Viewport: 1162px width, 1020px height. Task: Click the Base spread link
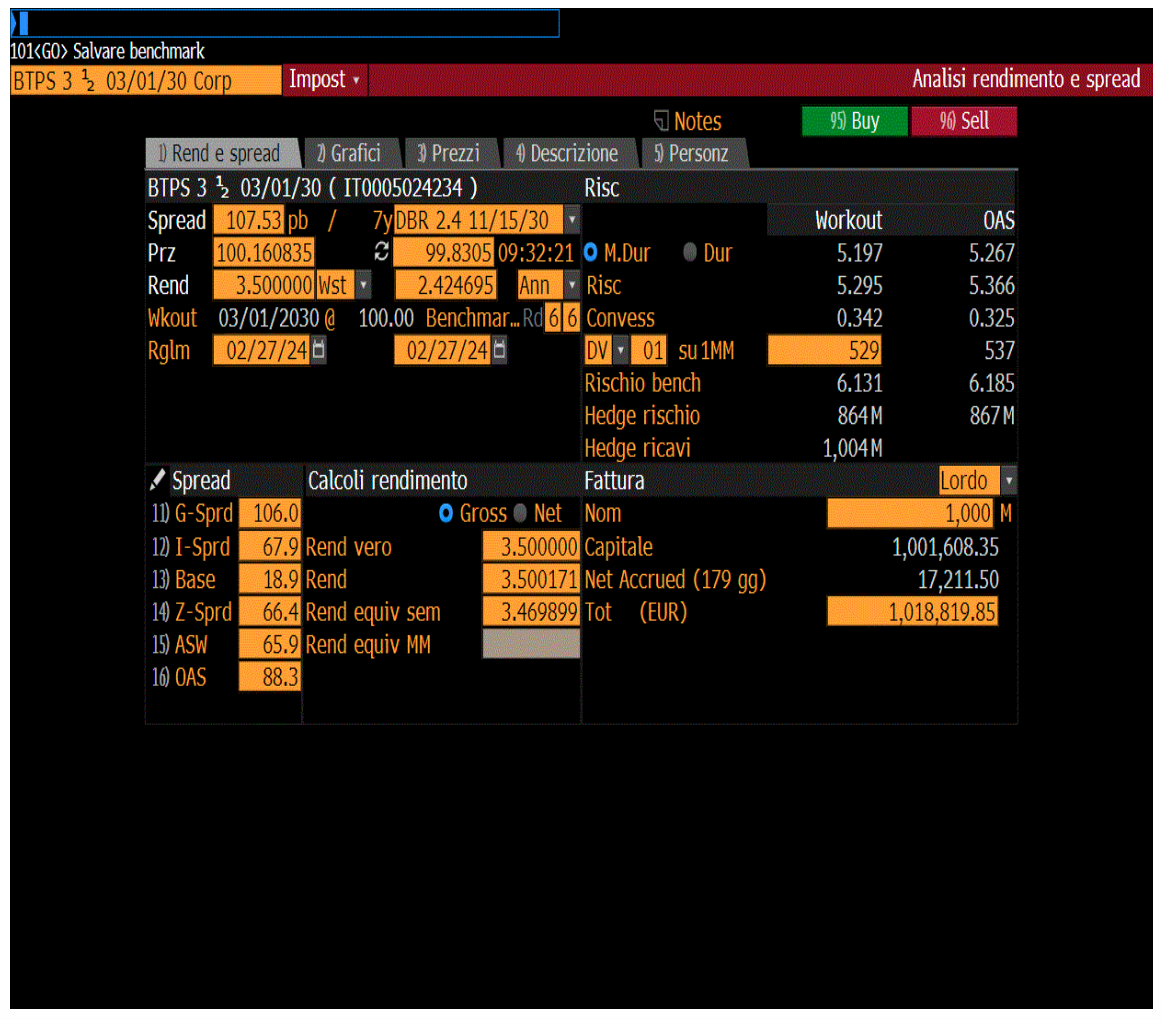184,579
